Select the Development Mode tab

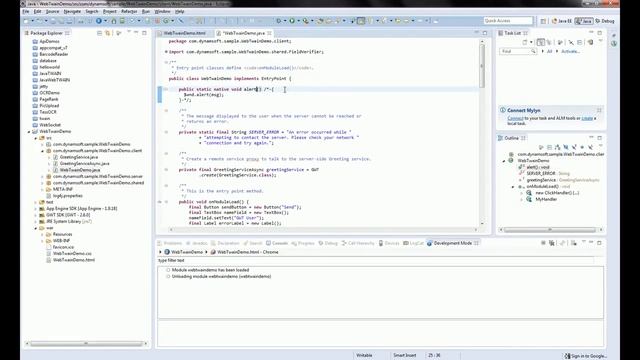pos(452,243)
